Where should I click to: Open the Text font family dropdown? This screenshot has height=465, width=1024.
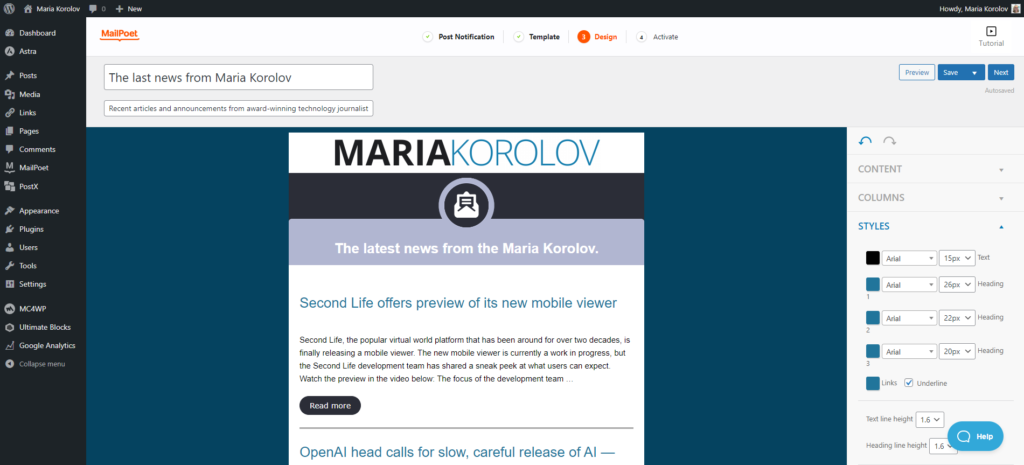pyautogui.click(x=908, y=258)
